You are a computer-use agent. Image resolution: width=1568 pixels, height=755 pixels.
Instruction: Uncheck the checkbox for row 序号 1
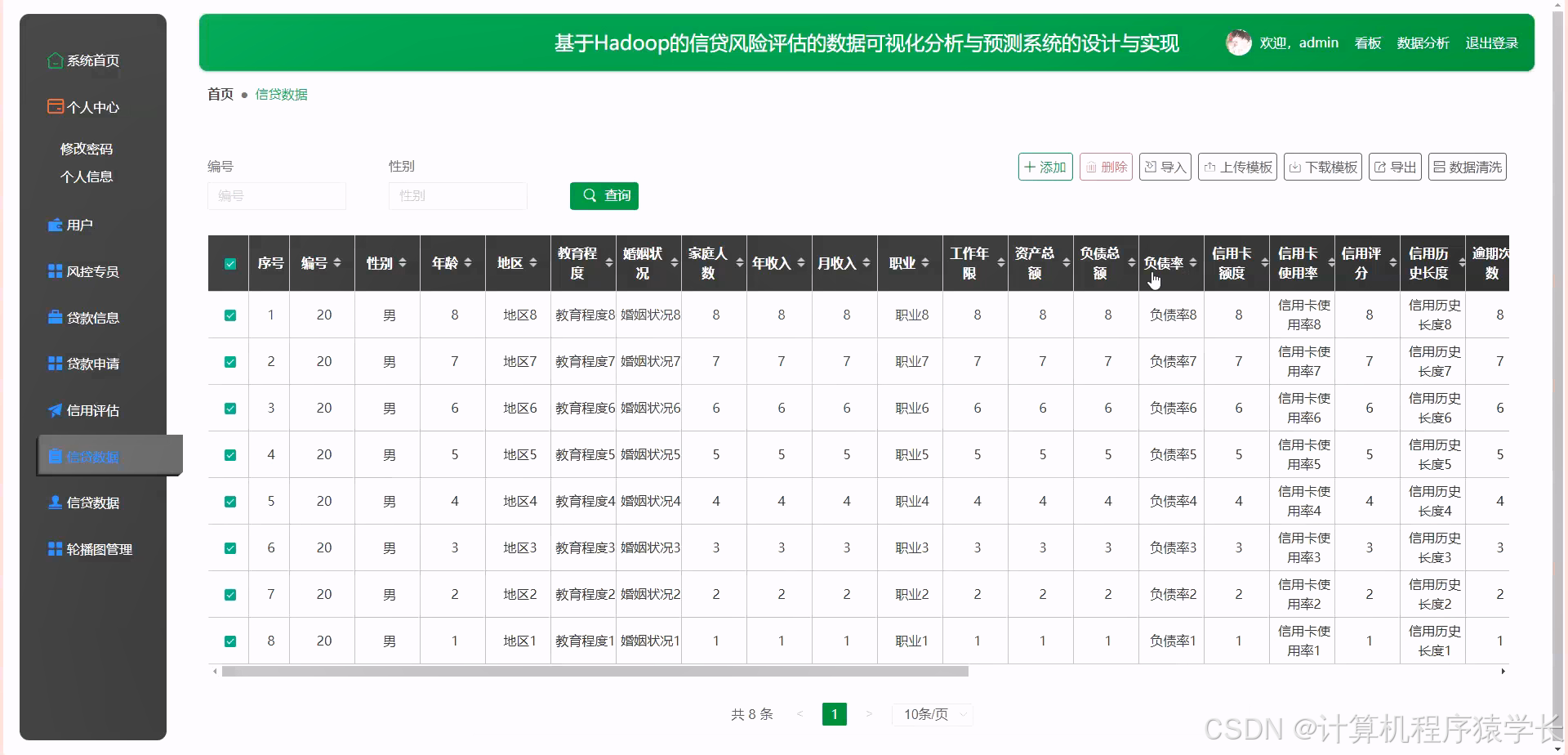click(x=229, y=315)
